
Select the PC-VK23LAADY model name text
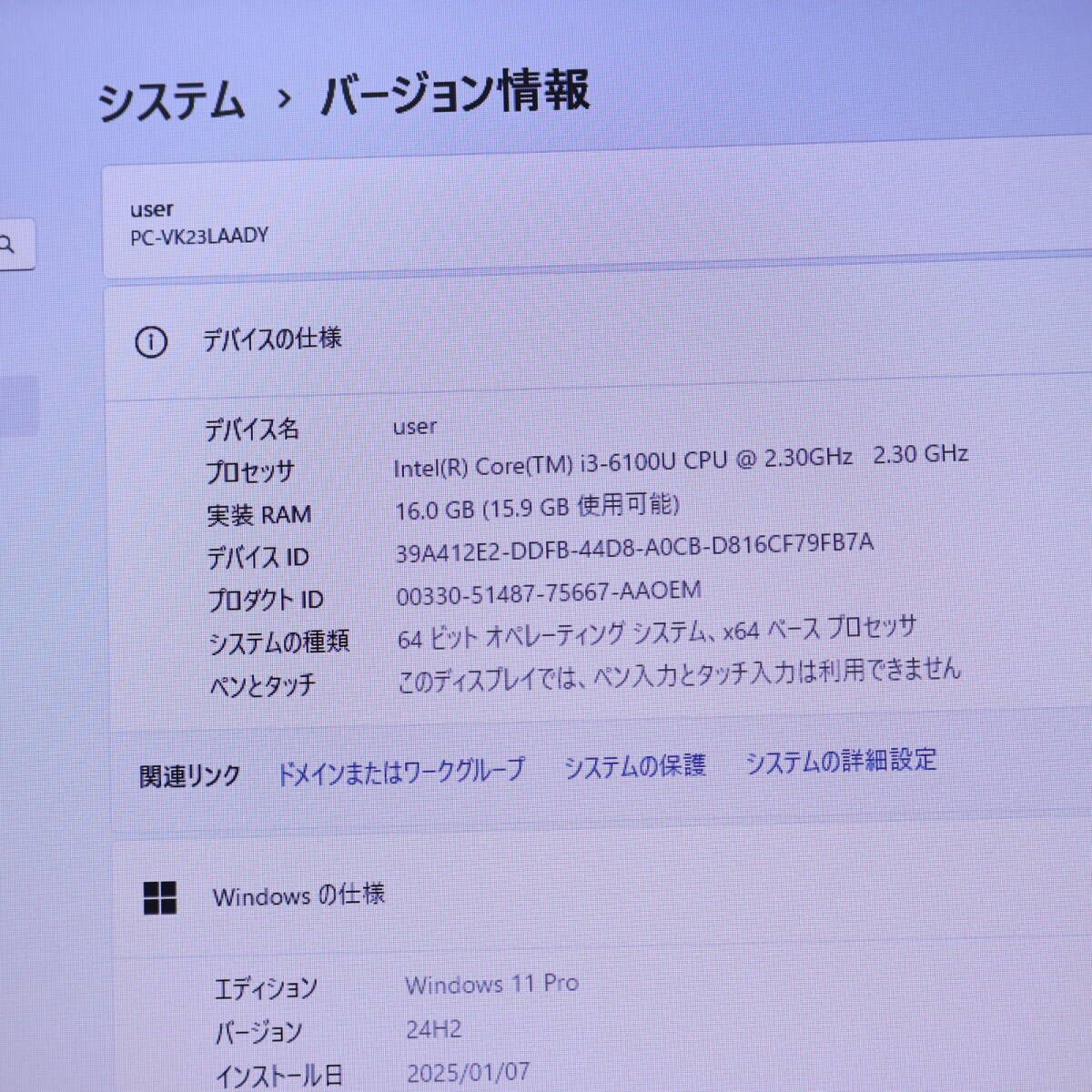(199, 237)
